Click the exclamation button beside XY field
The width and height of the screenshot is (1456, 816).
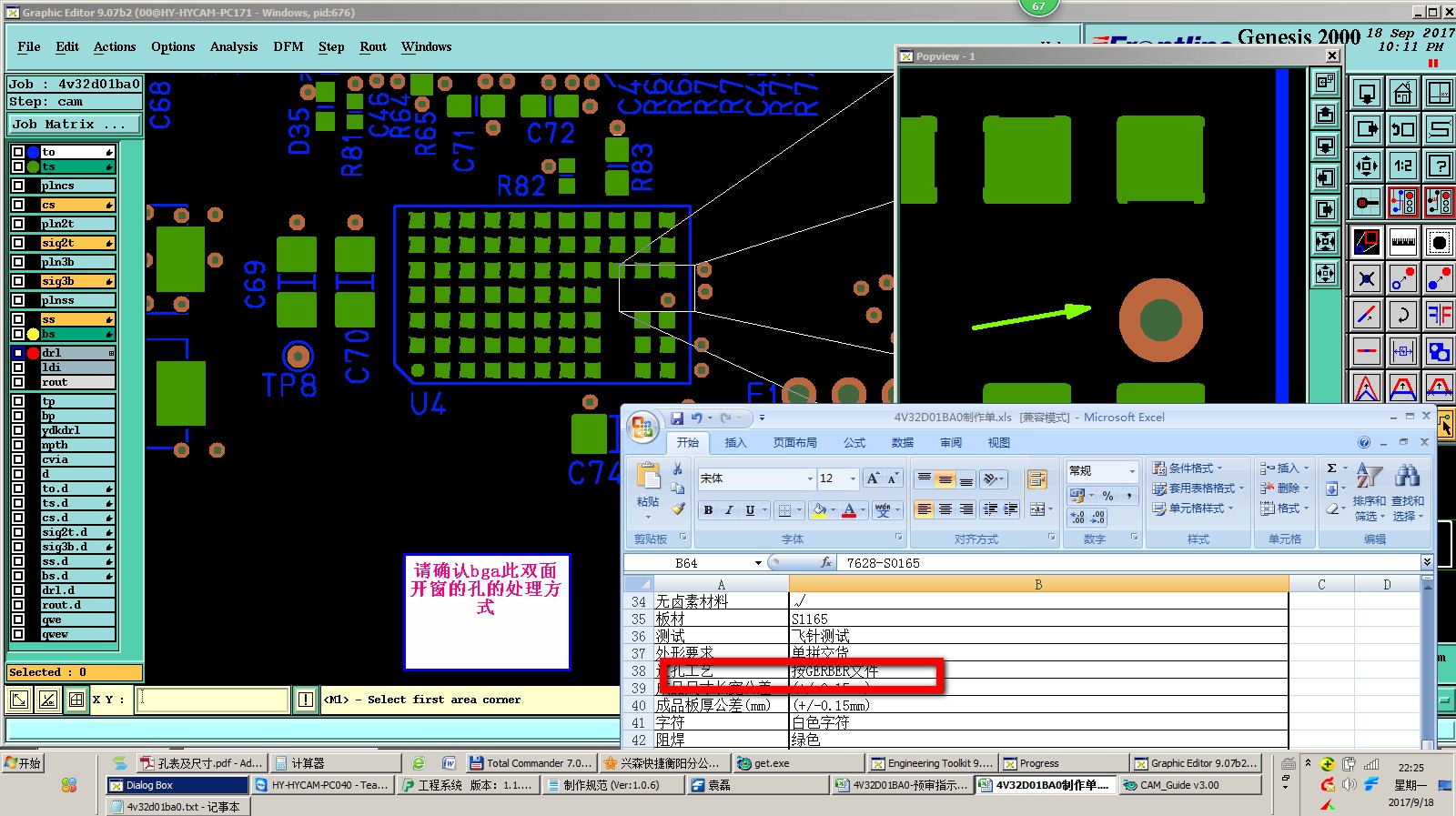click(x=305, y=700)
